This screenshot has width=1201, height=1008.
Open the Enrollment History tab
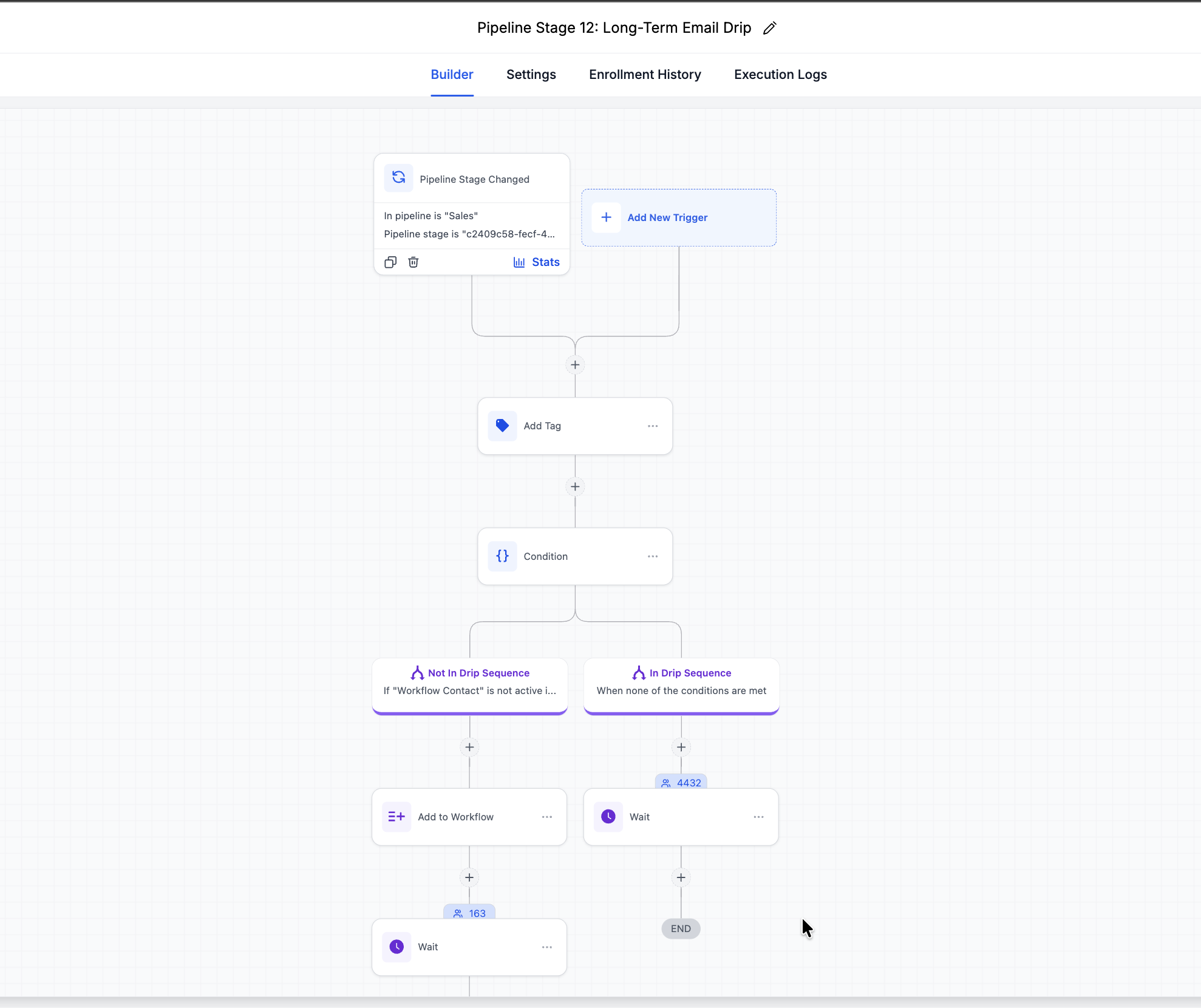click(645, 74)
